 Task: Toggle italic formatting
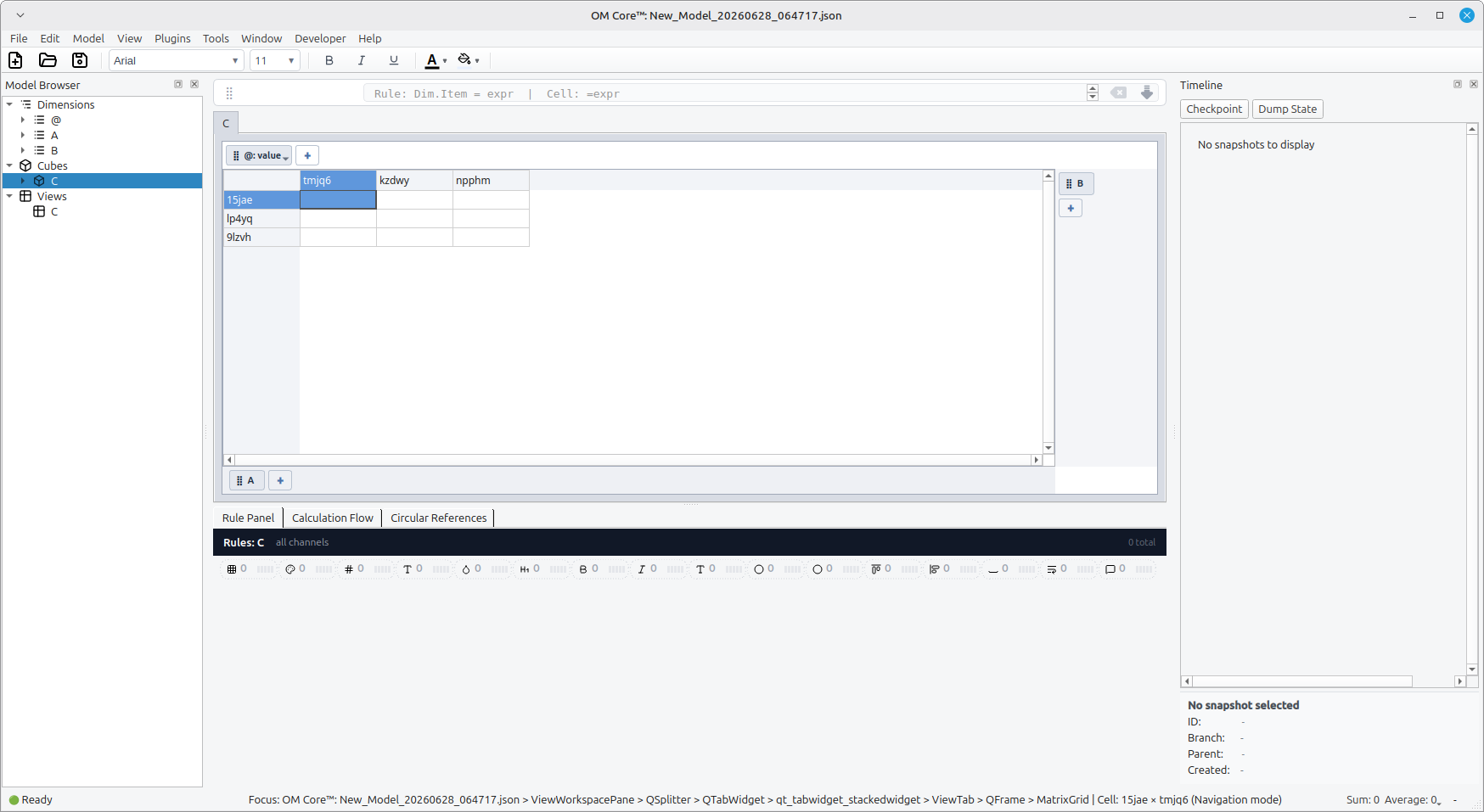point(362,60)
